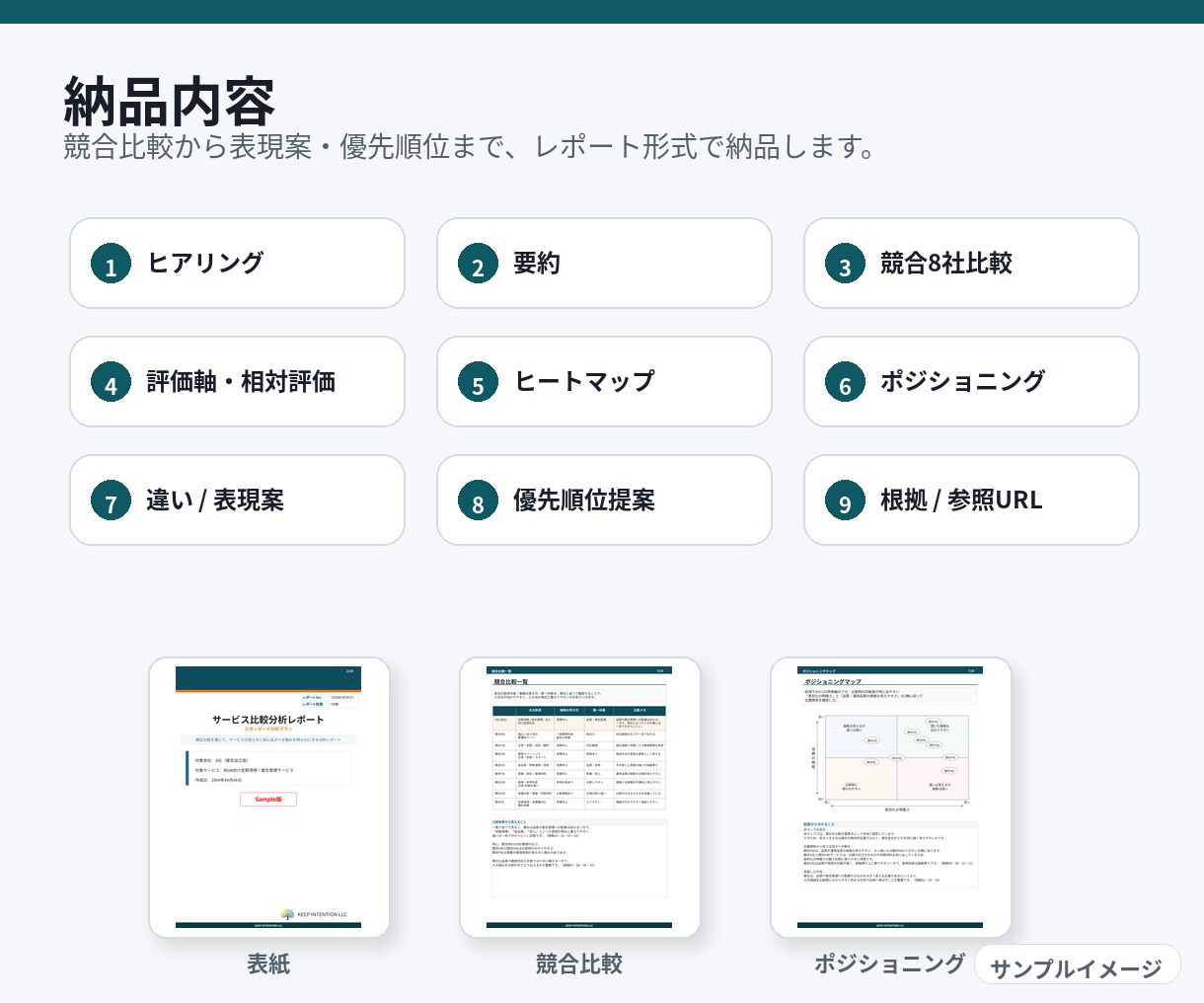1204x1003 pixels.
Task: Click number 1 circle badge
Action: pos(111,264)
